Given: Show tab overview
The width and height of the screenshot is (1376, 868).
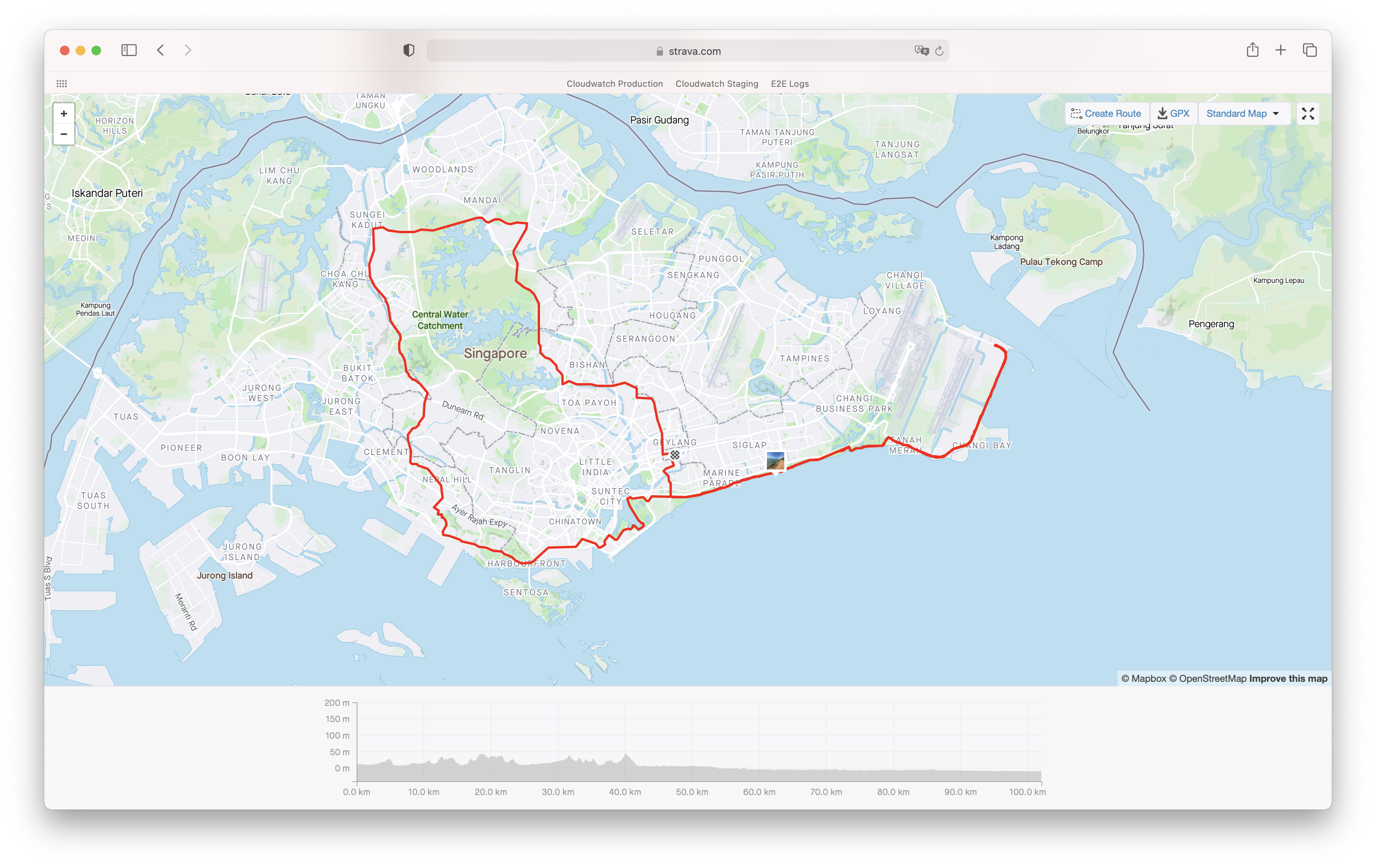Looking at the screenshot, I should tap(1310, 50).
